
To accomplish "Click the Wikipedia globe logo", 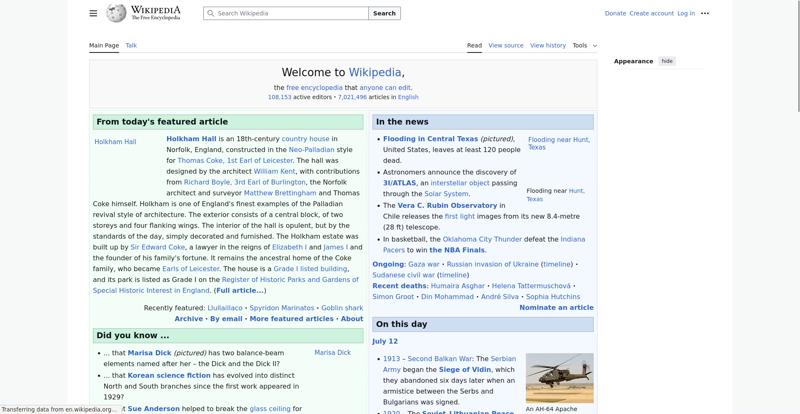I will click(116, 13).
